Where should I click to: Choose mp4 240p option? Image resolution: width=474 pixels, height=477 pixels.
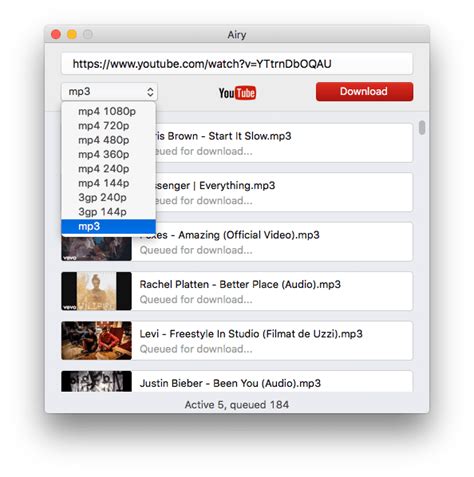tap(108, 169)
